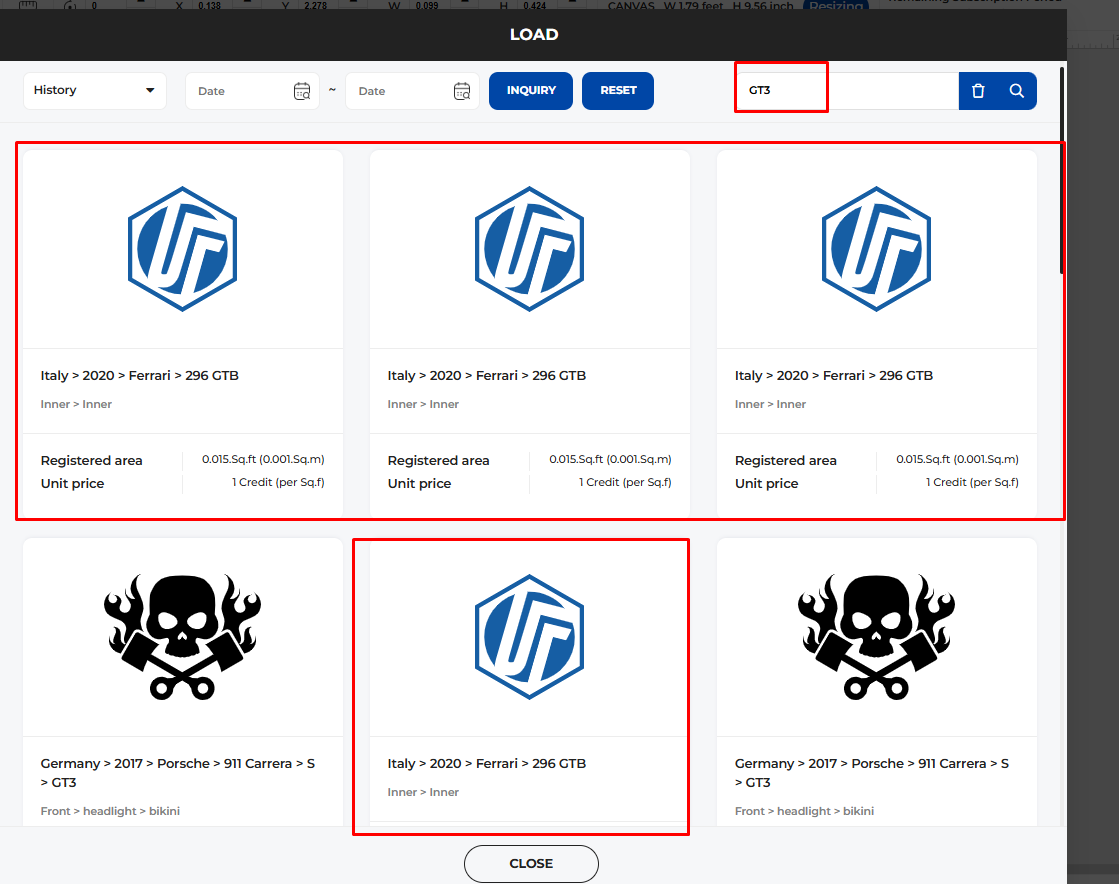Click top-middle card title 'Italy > 2020 > Ferrari > 296 GTB'
The height and width of the screenshot is (884, 1119).
click(x=487, y=375)
